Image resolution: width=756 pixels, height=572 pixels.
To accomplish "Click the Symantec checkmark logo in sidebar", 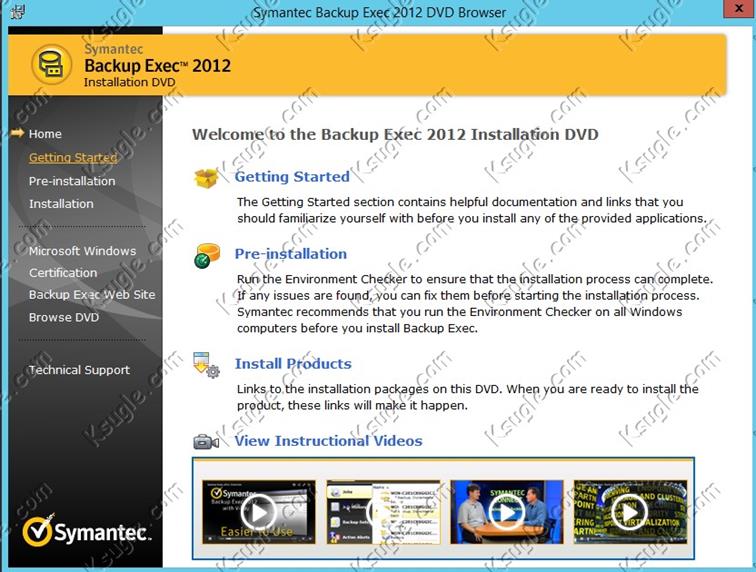I will point(40,533).
